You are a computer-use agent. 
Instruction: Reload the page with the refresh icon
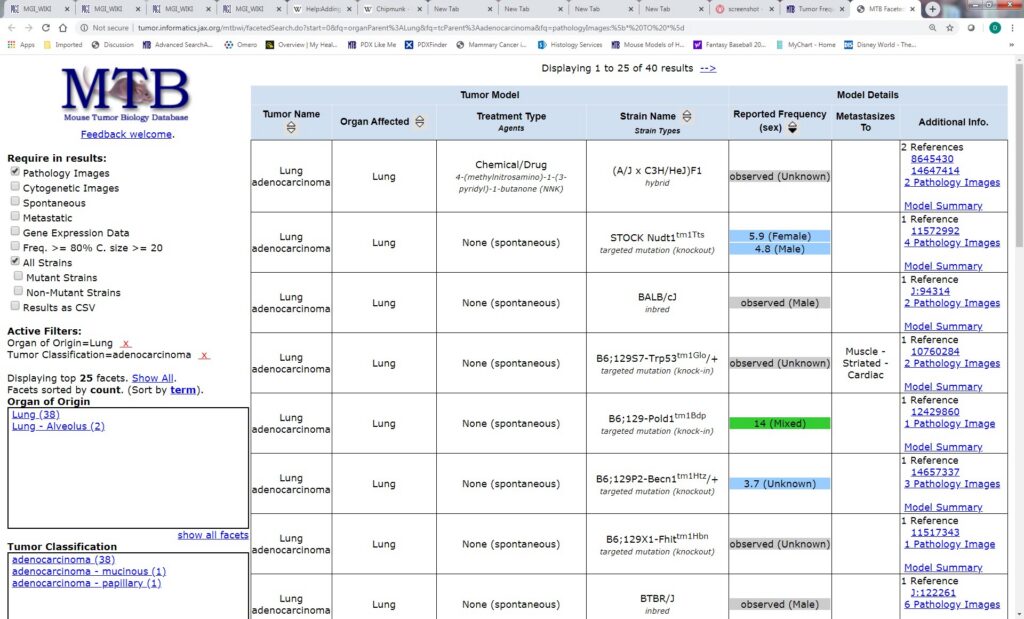[46, 28]
